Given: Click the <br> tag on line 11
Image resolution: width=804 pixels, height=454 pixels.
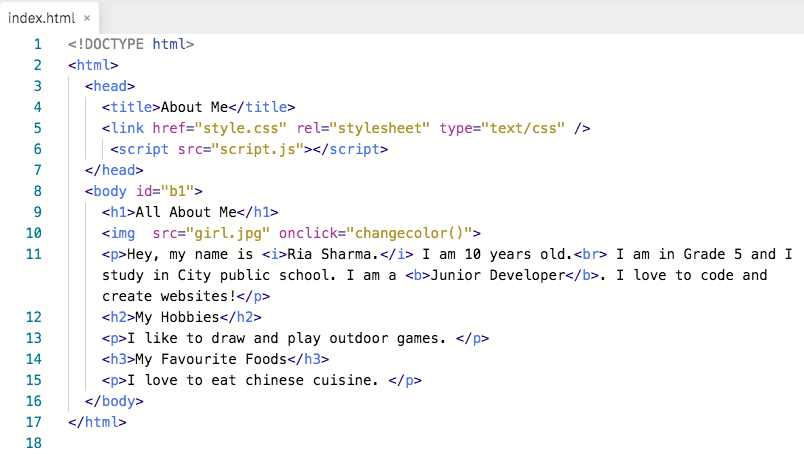Looking at the screenshot, I should click(x=591, y=254).
